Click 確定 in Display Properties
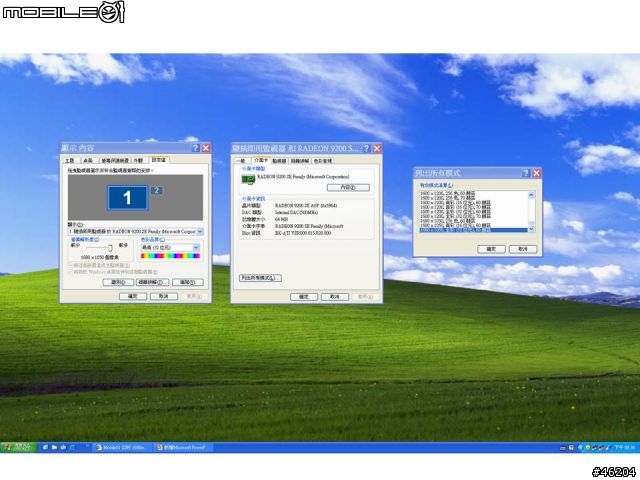 pos(133,296)
